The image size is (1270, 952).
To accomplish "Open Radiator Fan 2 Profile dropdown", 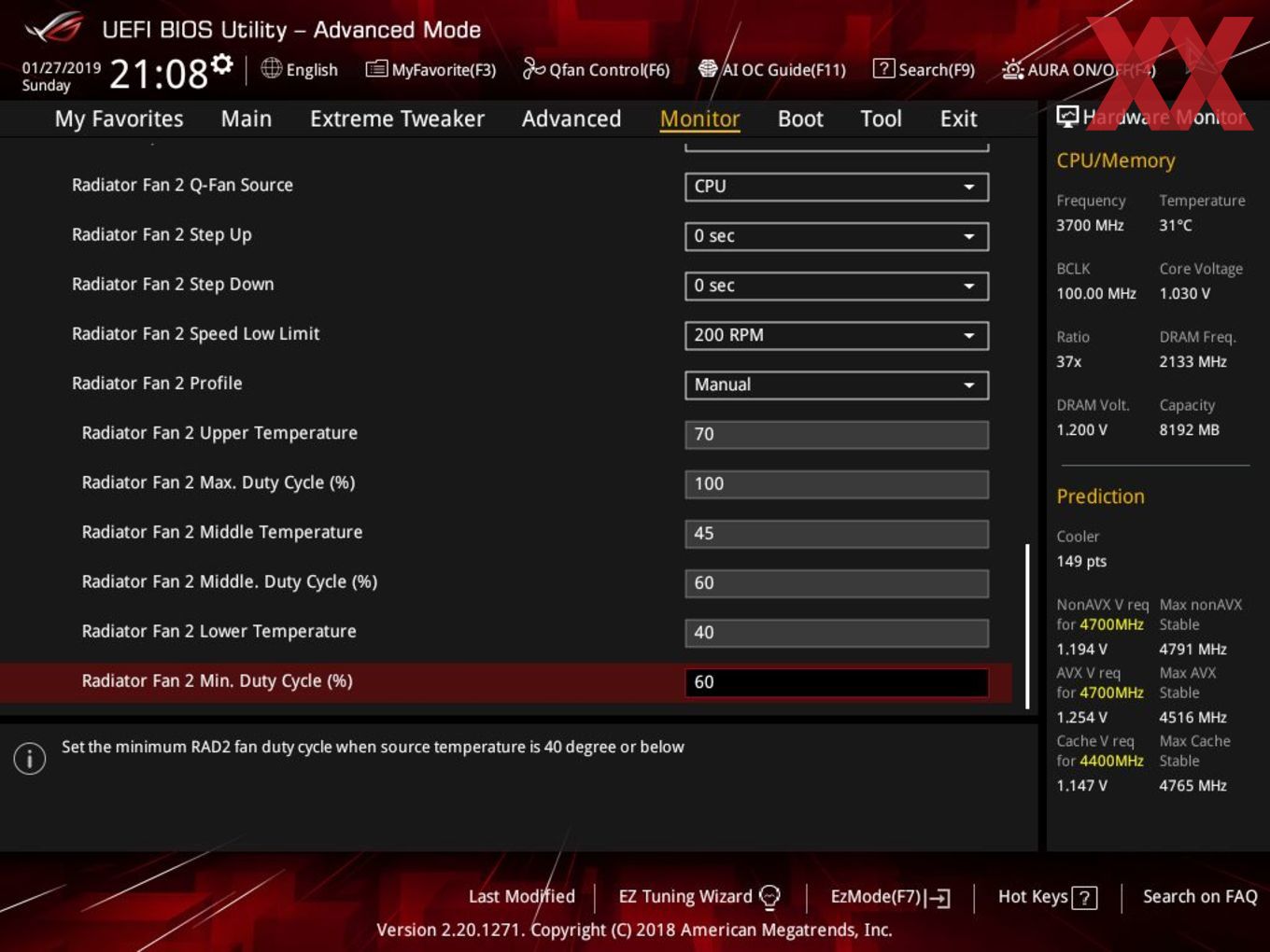I will coord(837,385).
